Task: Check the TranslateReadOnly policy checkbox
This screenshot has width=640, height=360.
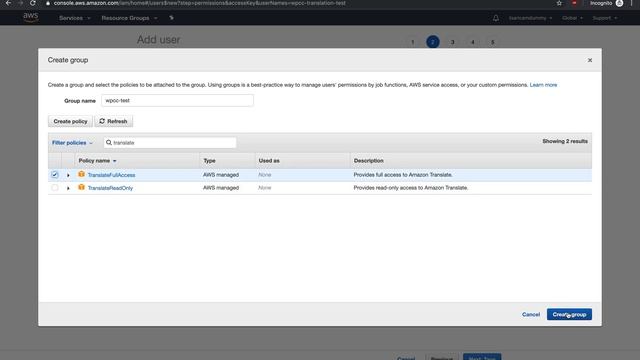Action: [55, 188]
